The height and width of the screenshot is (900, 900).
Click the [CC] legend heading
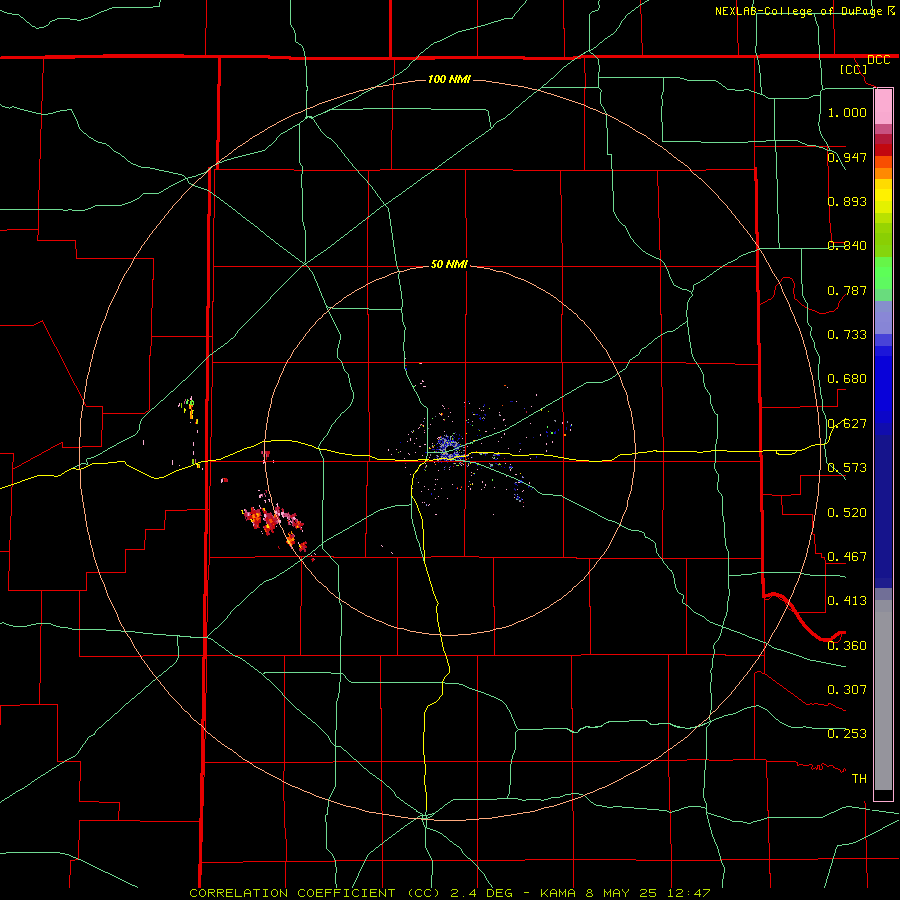tap(853, 69)
